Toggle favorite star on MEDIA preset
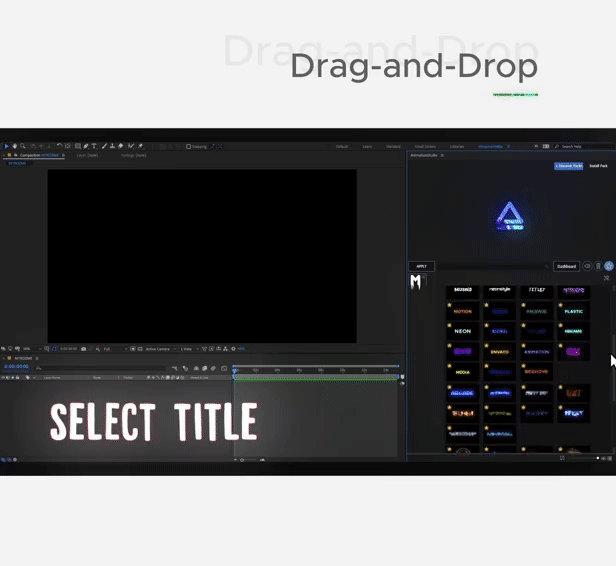Image resolution: width=616 pixels, height=566 pixels. (x=449, y=366)
